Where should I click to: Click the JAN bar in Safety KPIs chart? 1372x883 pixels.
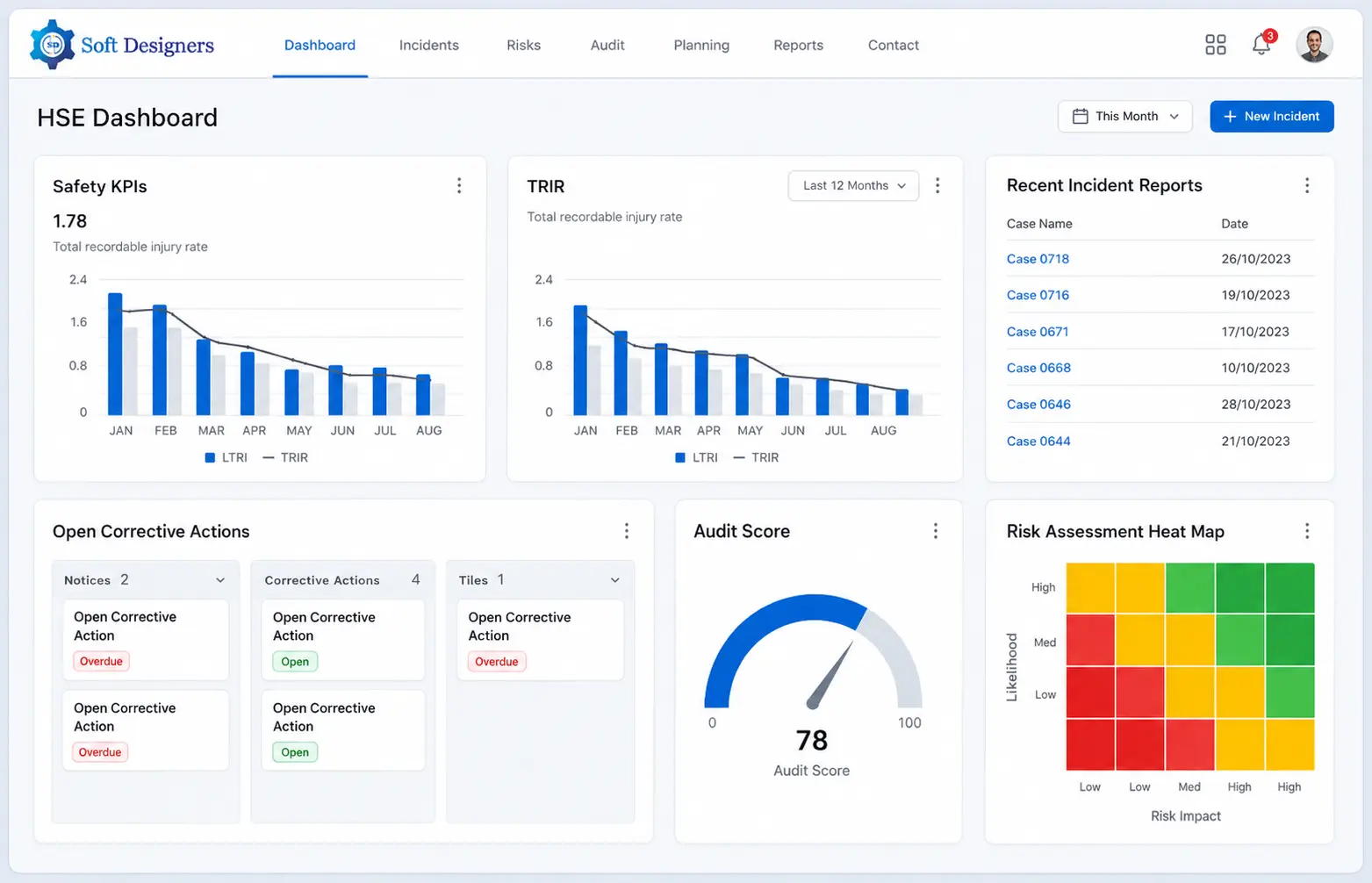pos(115,354)
